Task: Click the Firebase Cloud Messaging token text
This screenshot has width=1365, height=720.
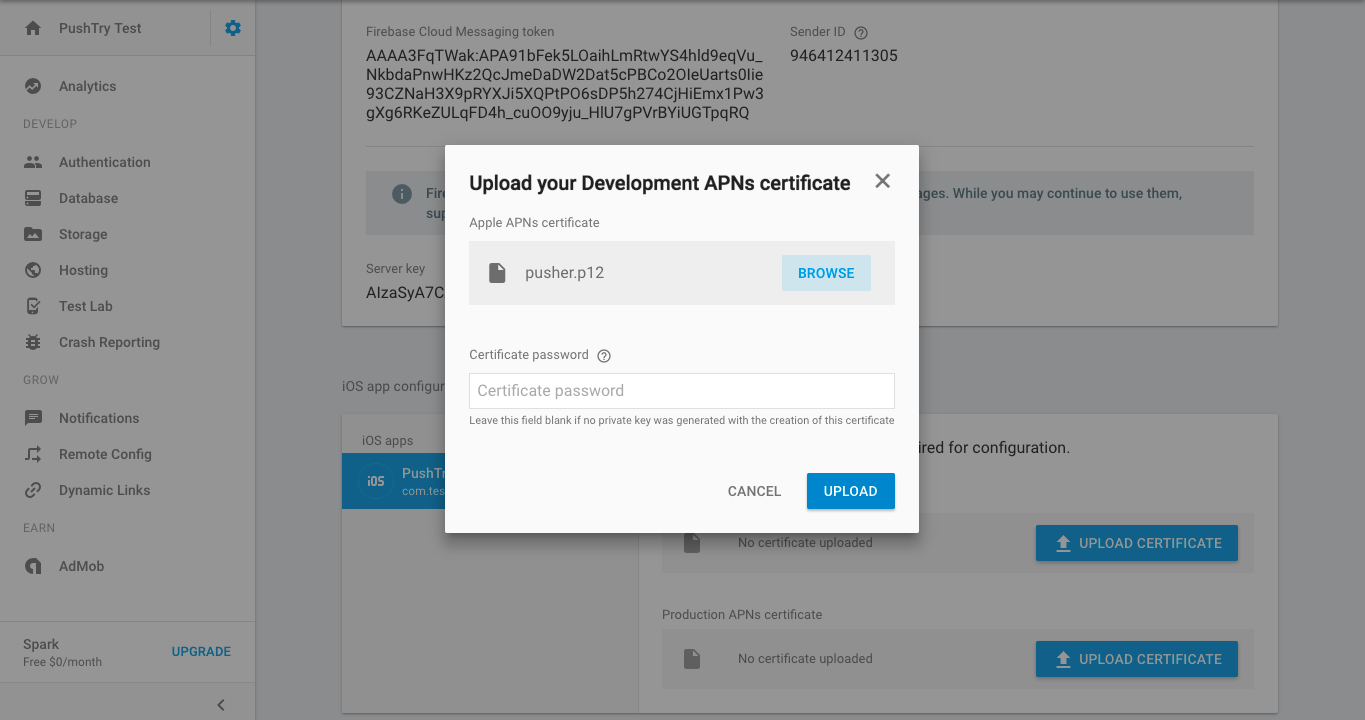Action: tap(565, 84)
